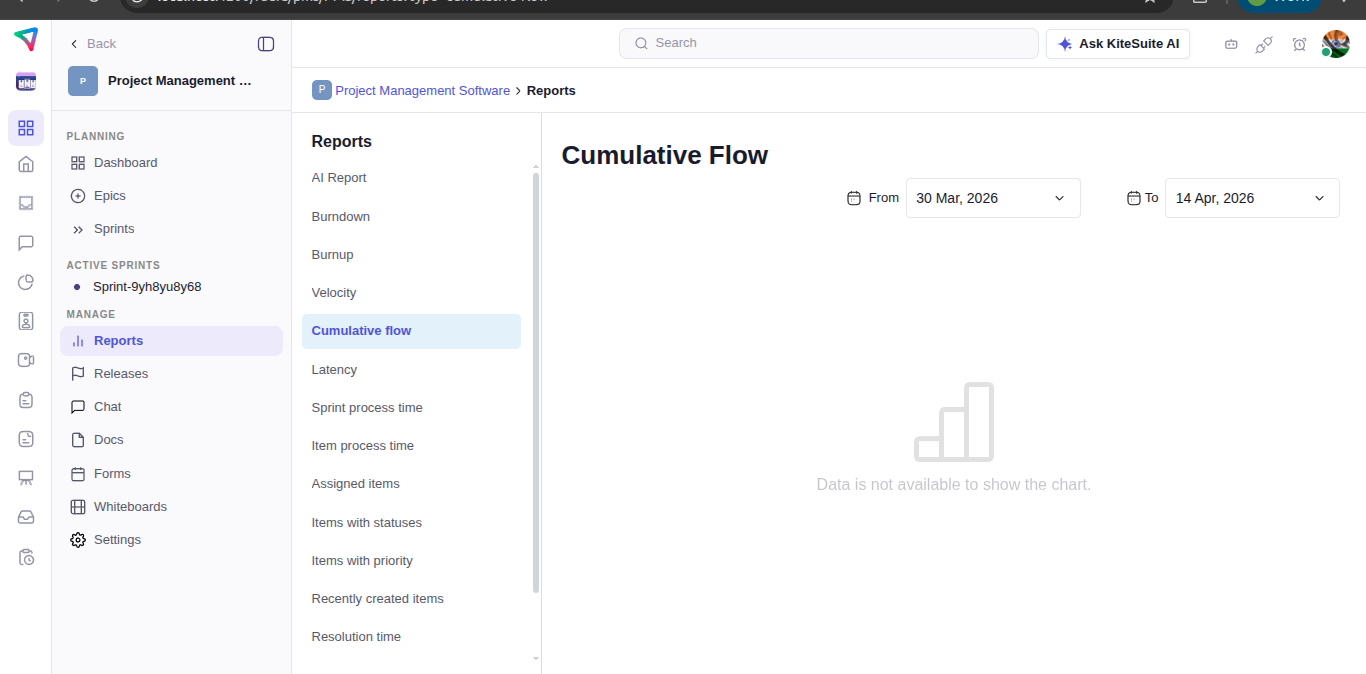The image size is (1366, 674).
Task: Select the AI Report report type
Action: click(411, 178)
